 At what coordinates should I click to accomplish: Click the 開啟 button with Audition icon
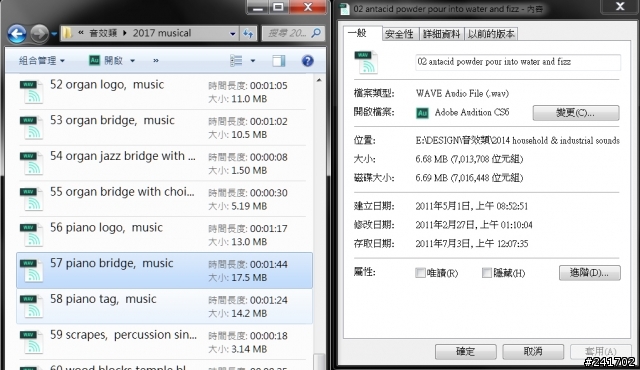[106, 61]
